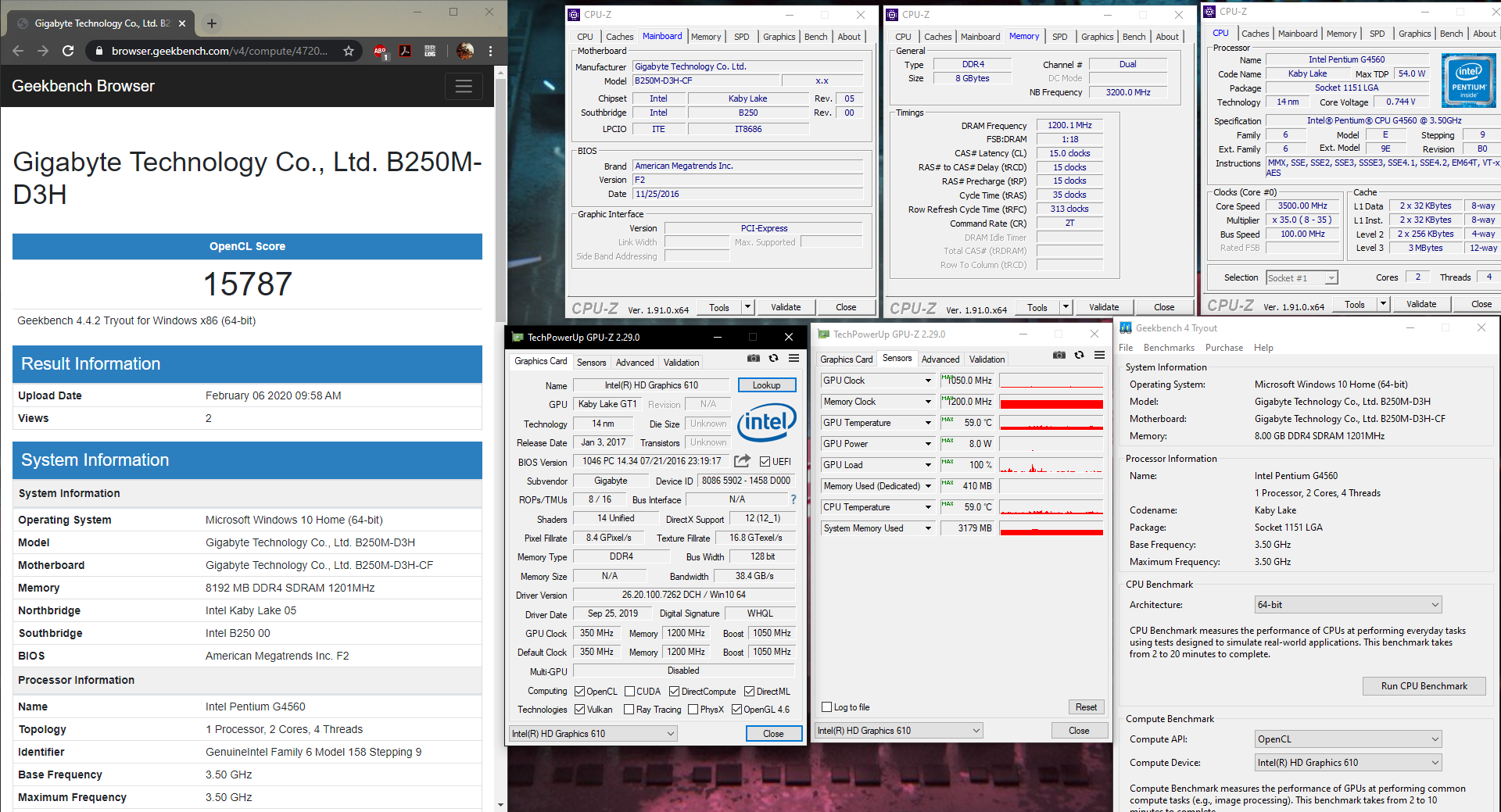The width and height of the screenshot is (1501, 812).
Task: Toggle the Vulkan technology checkbox
Action: click(579, 710)
